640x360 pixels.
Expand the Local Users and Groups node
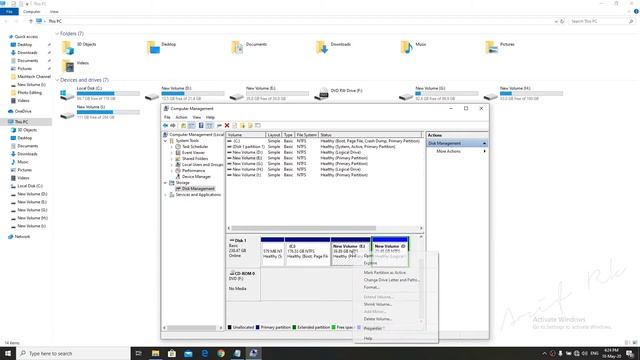coord(172,164)
